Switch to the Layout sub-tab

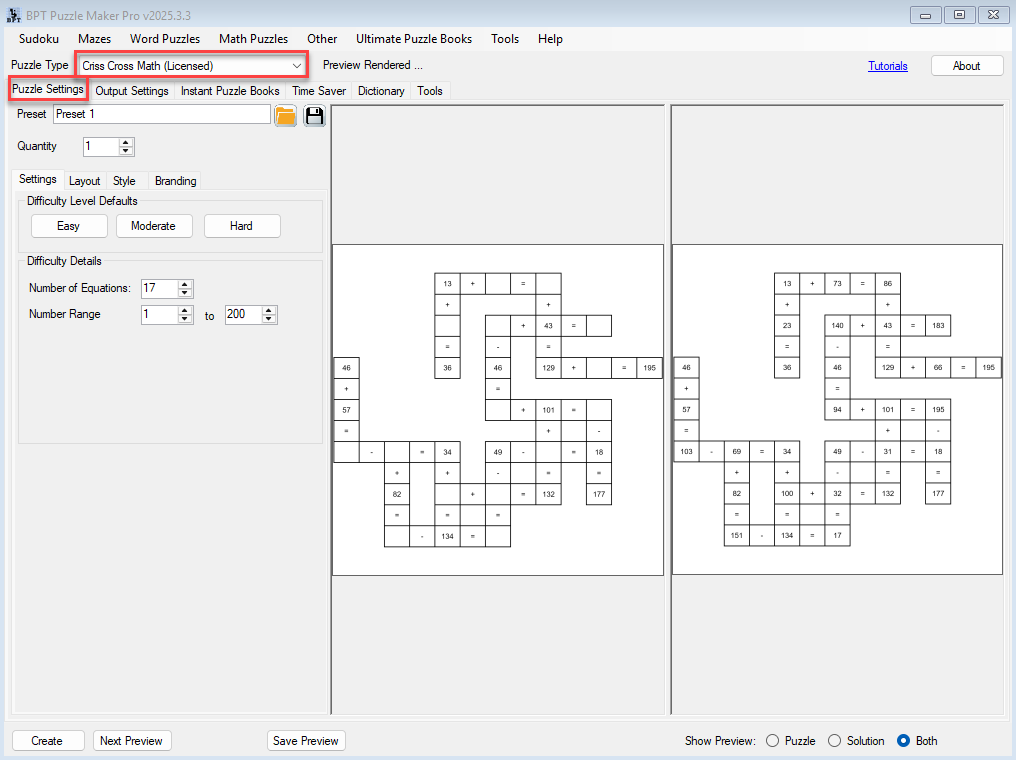[84, 181]
